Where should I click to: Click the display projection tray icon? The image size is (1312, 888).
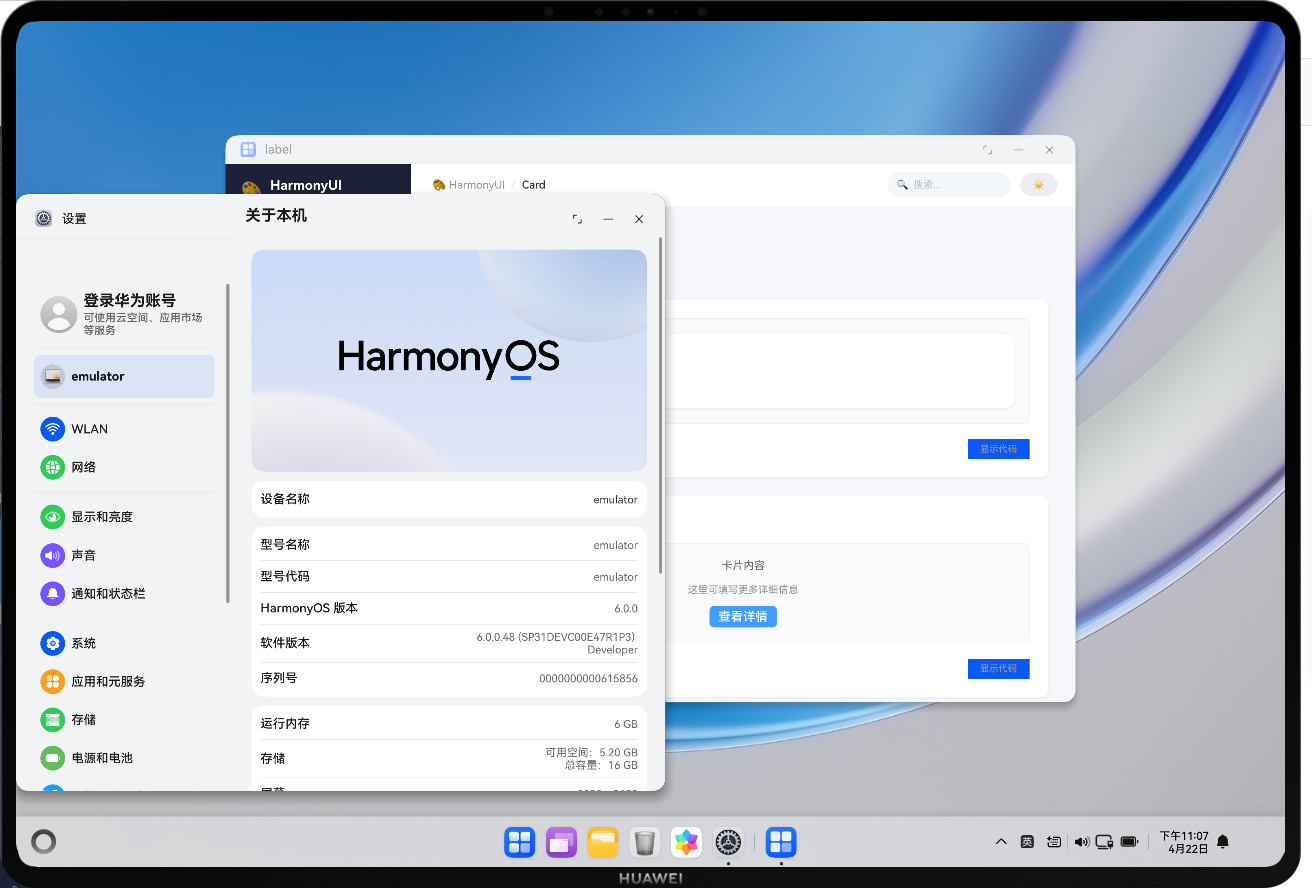click(x=1105, y=842)
